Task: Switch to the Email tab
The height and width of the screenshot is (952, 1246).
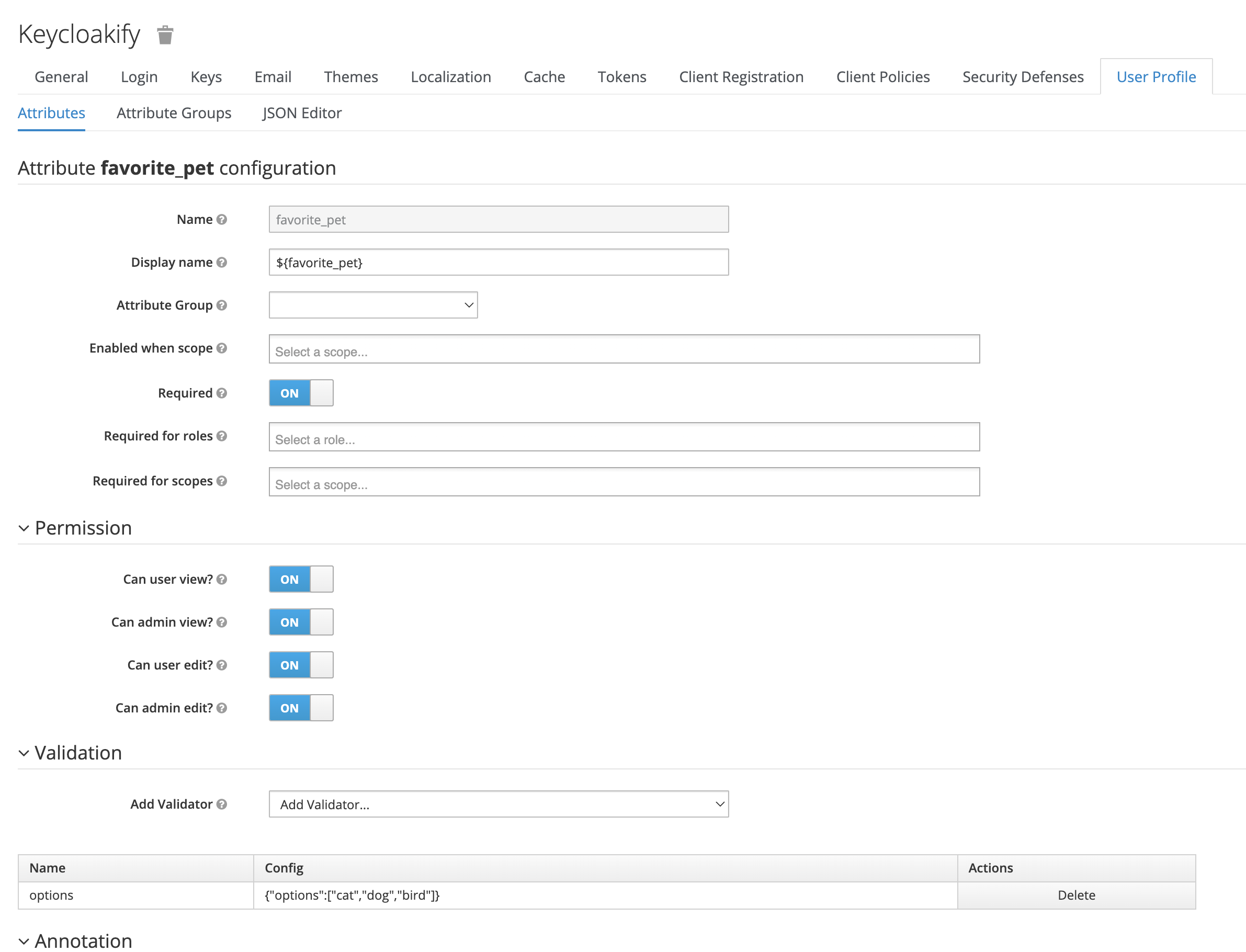Action: tap(273, 76)
